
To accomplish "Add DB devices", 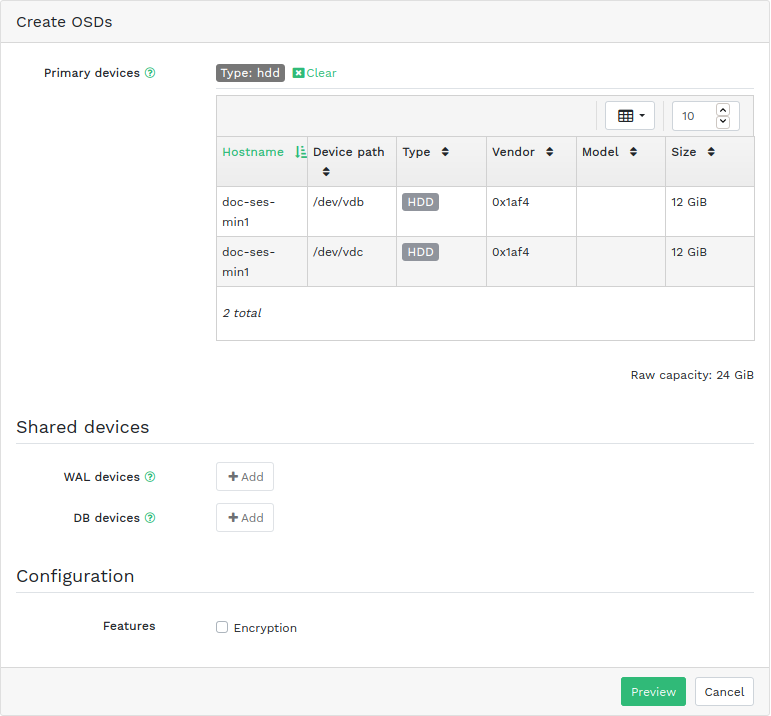I will pyautogui.click(x=245, y=518).
